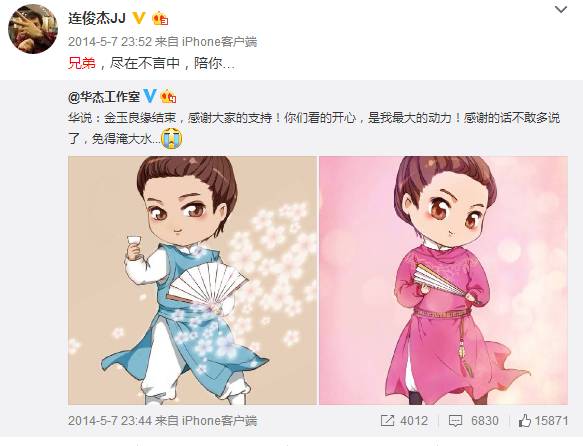The width and height of the screenshot is (583, 446).
Task: Click the comment bubble icon
Action: (455, 421)
